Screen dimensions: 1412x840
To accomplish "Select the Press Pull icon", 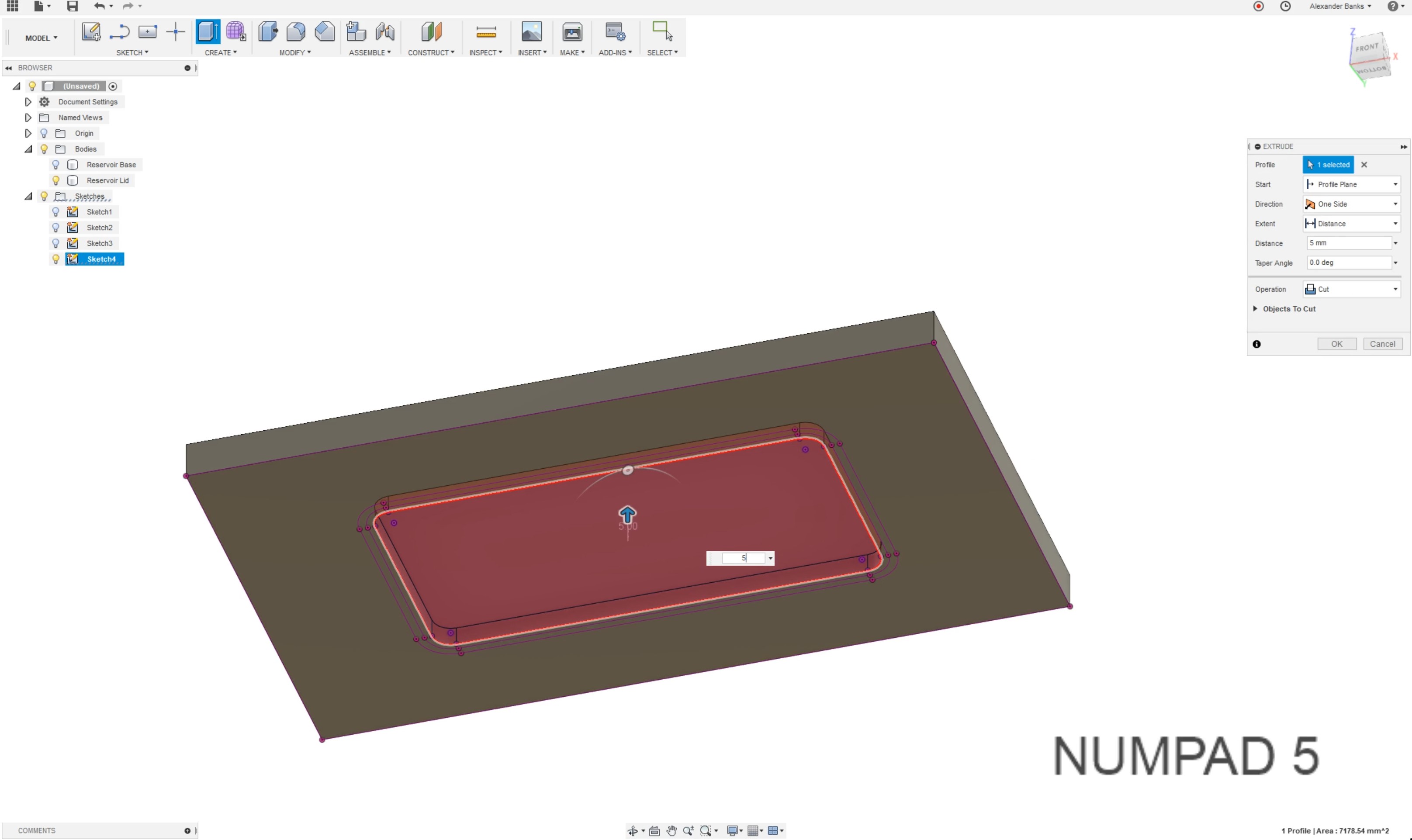I will (268, 32).
